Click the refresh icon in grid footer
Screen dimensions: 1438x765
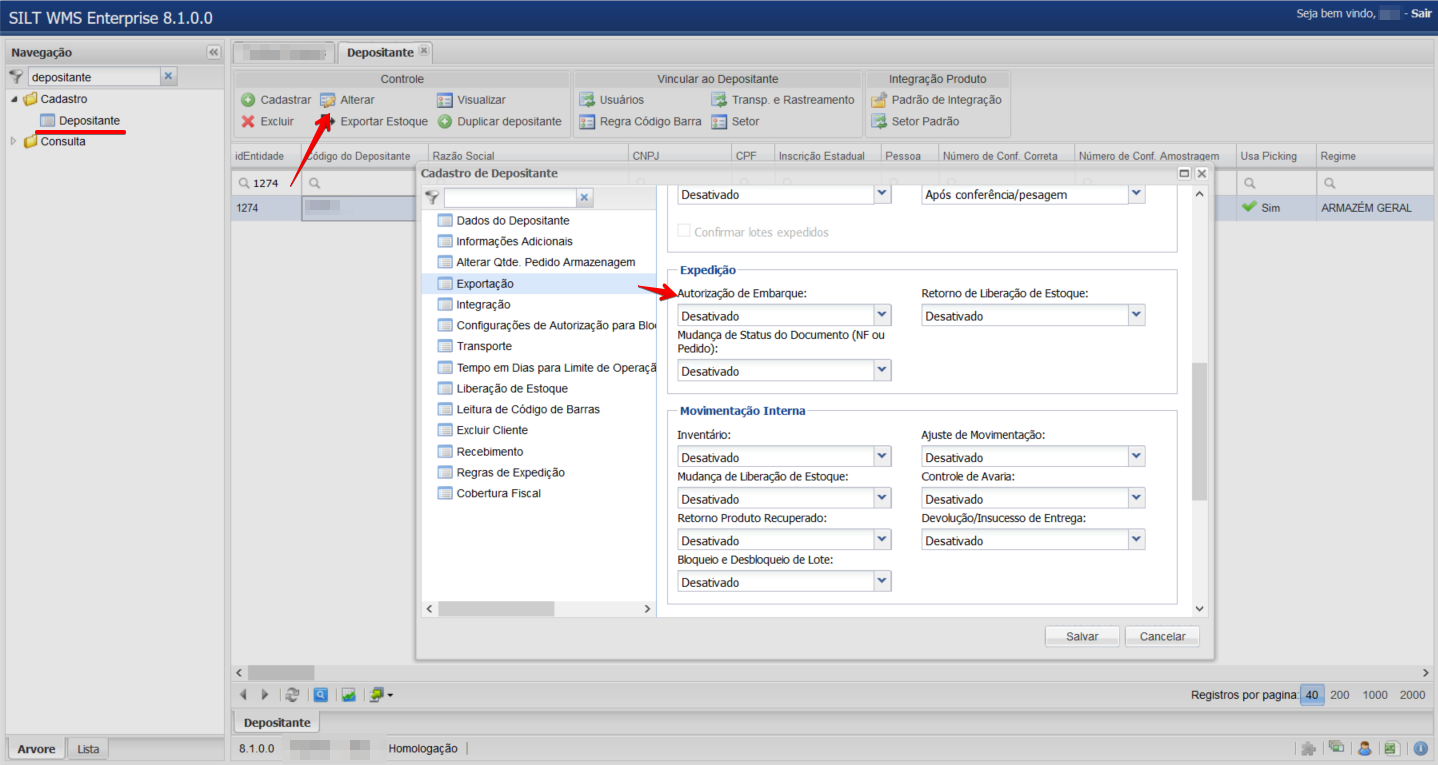[292, 694]
